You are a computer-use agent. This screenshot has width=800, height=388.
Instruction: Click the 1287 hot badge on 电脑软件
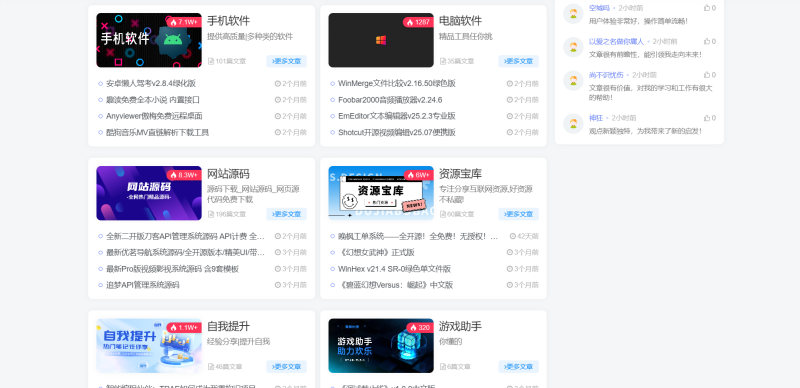pos(418,22)
